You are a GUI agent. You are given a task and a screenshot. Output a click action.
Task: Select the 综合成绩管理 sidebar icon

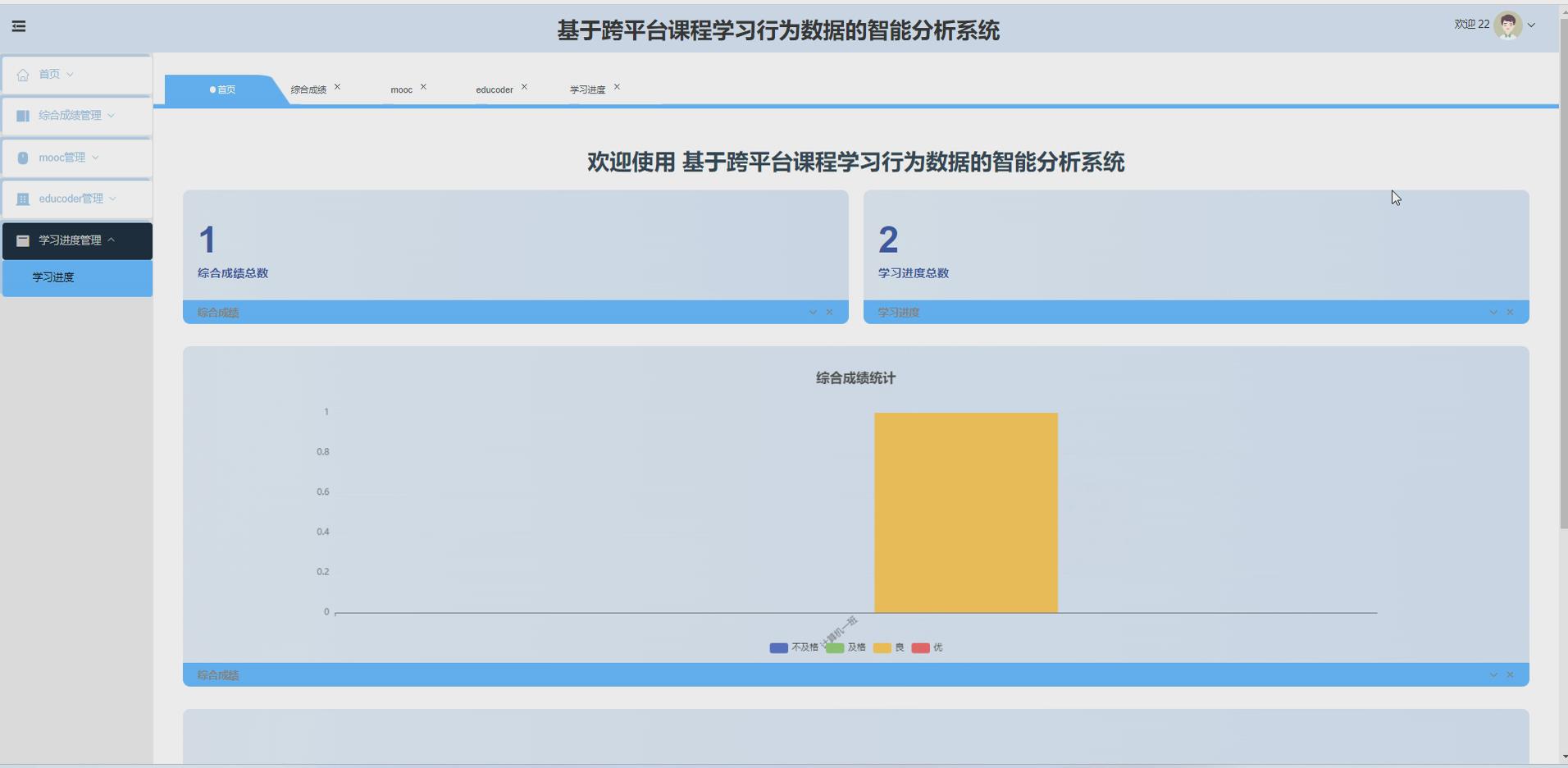pos(22,115)
